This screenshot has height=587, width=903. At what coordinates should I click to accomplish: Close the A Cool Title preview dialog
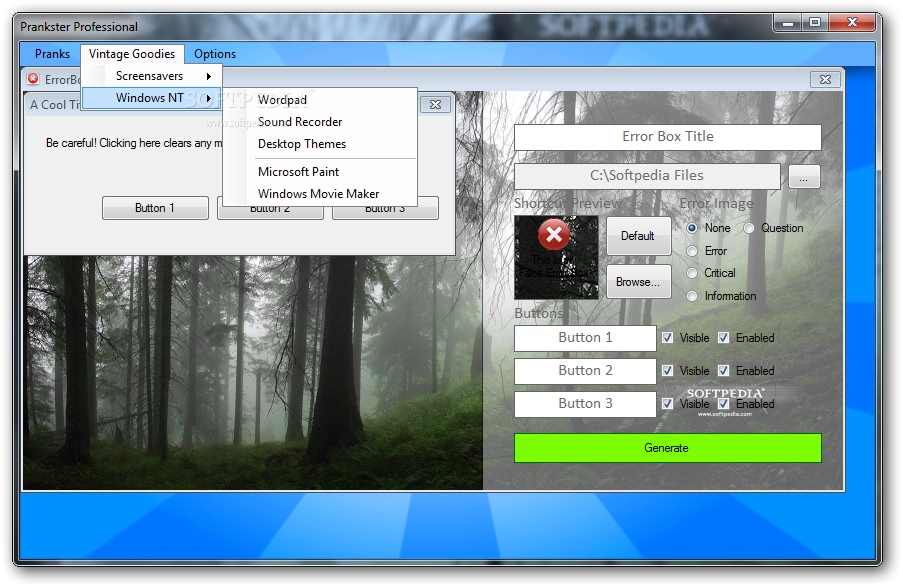point(435,104)
